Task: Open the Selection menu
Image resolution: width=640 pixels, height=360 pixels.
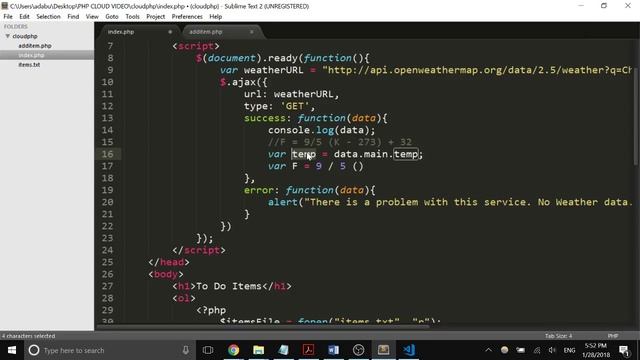Action: point(48,17)
